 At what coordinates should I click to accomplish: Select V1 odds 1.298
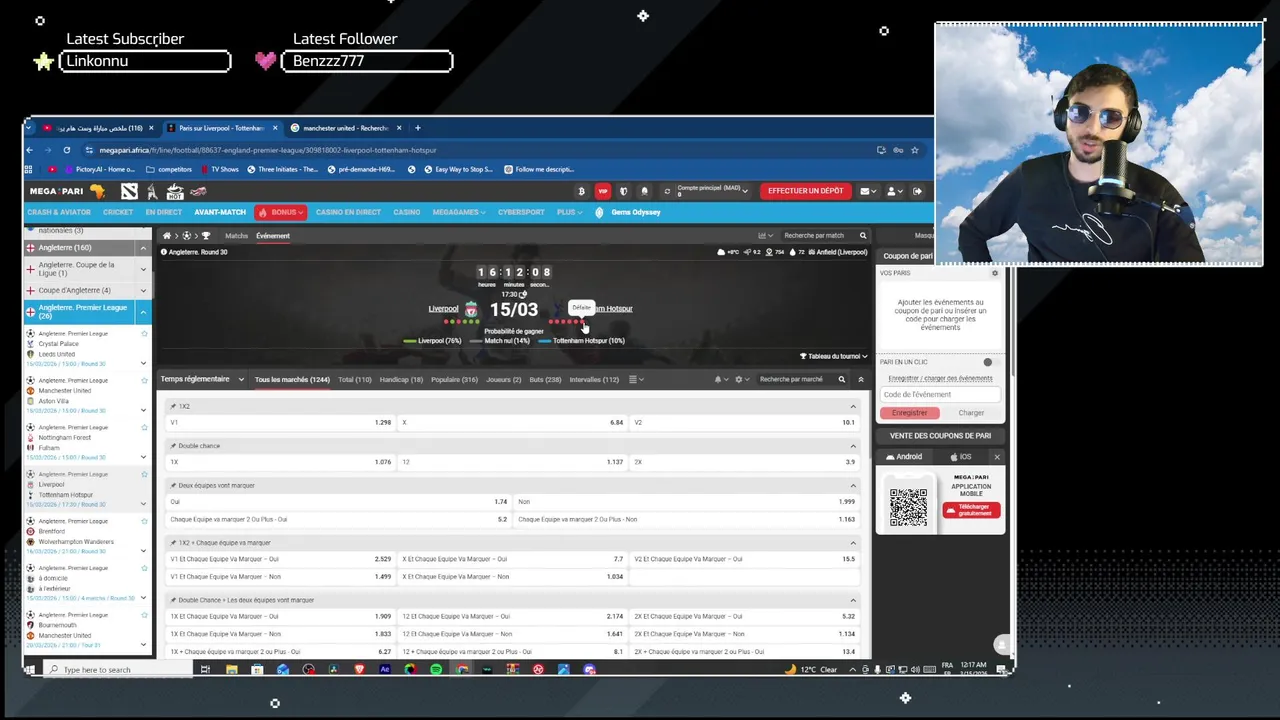[x=280, y=422]
